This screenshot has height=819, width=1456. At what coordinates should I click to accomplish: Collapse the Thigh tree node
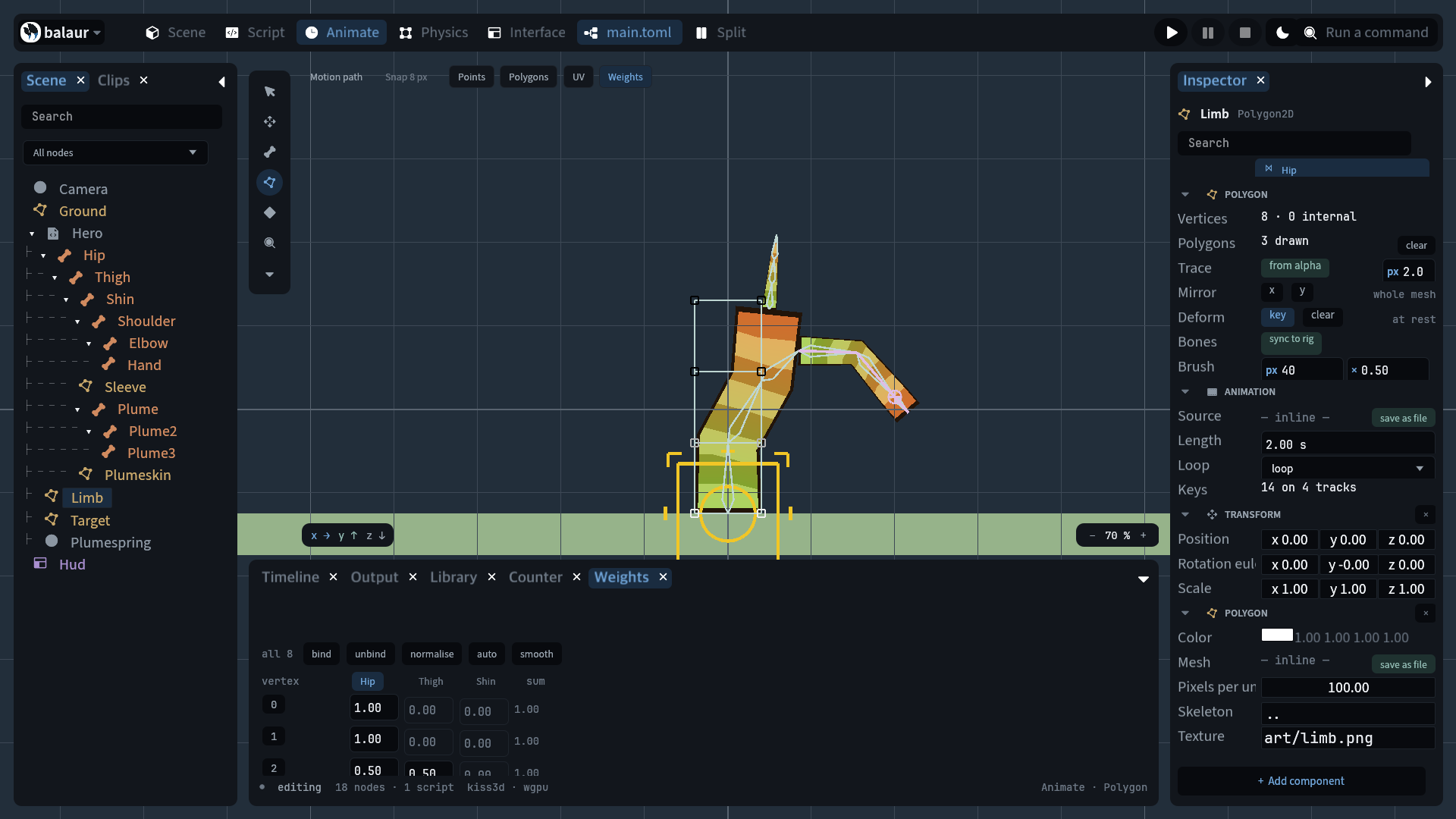(55, 278)
